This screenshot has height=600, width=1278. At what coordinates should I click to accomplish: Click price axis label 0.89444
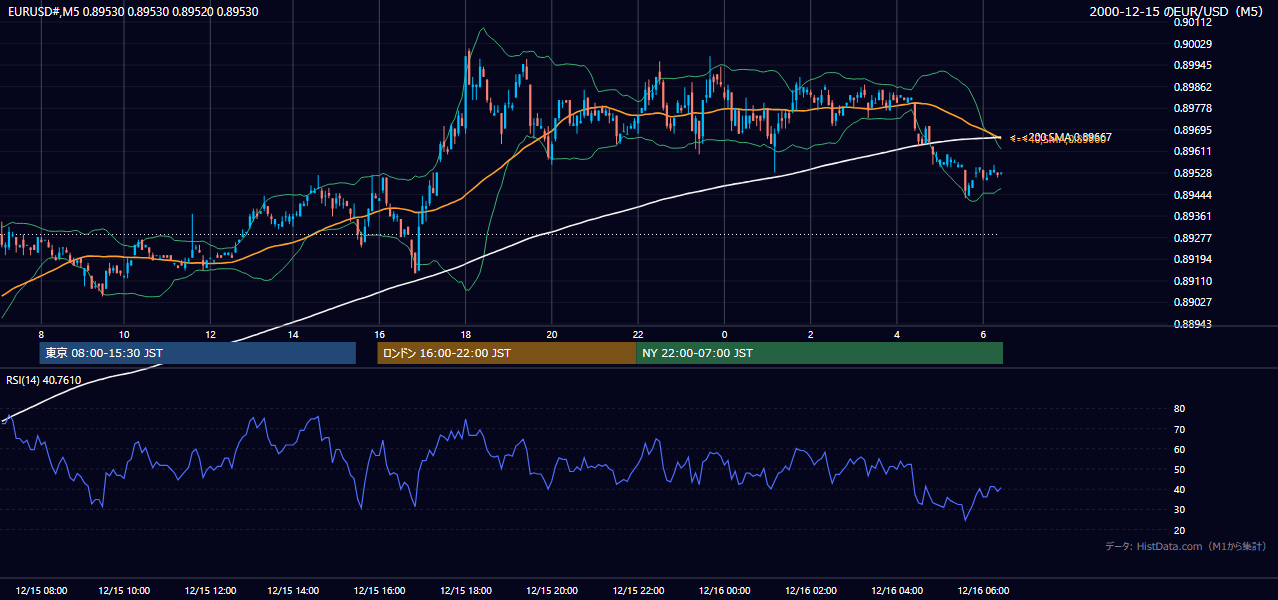point(1193,195)
